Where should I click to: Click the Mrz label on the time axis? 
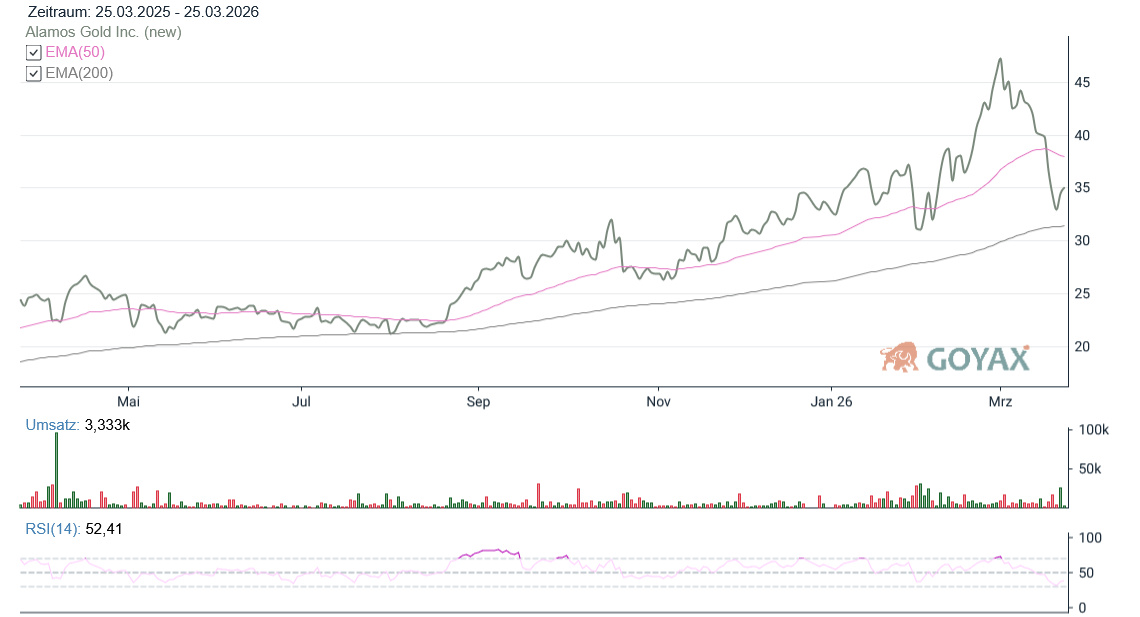[1001, 402]
